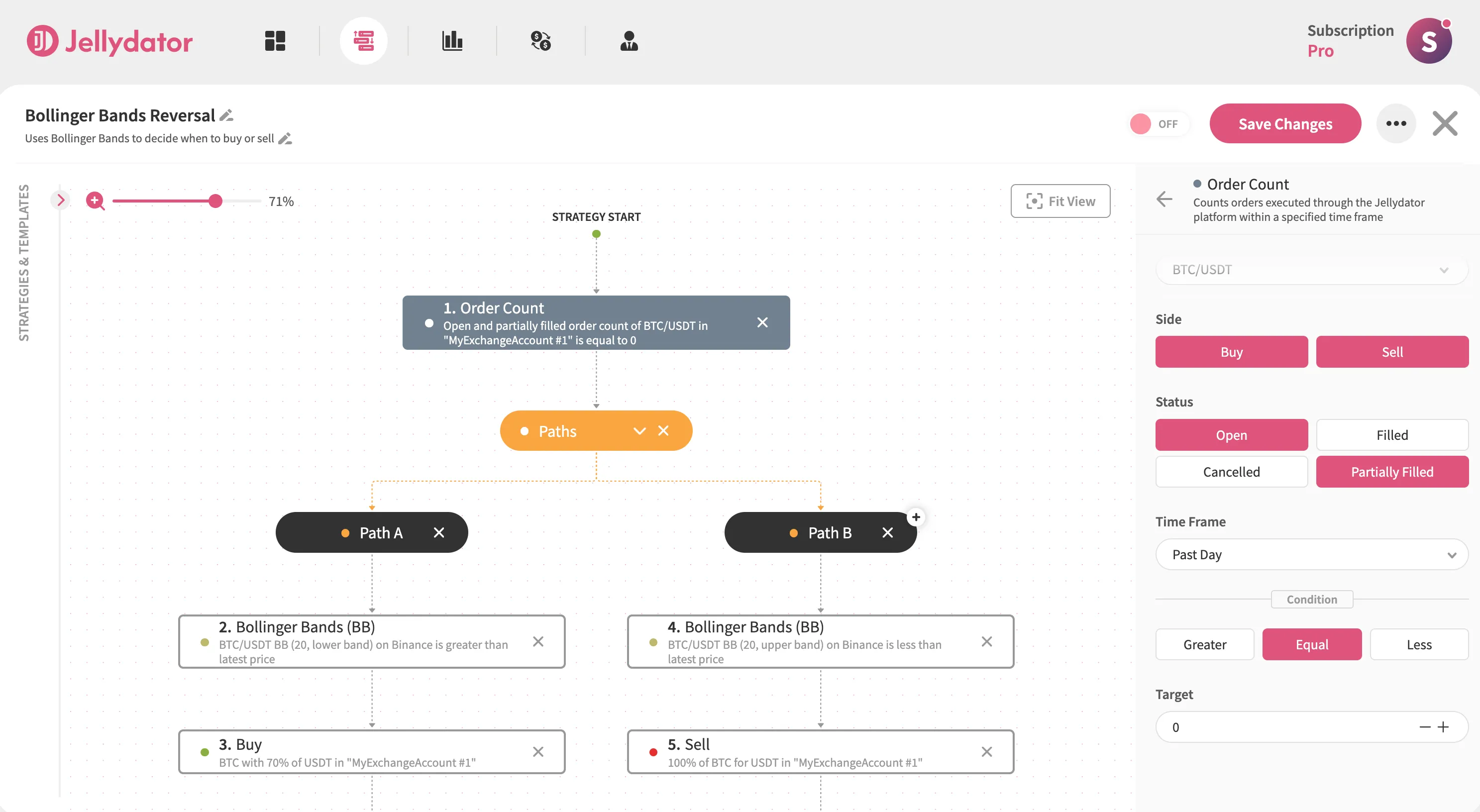
Task: Decrease Target value with minus
Action: [1425, 727]
